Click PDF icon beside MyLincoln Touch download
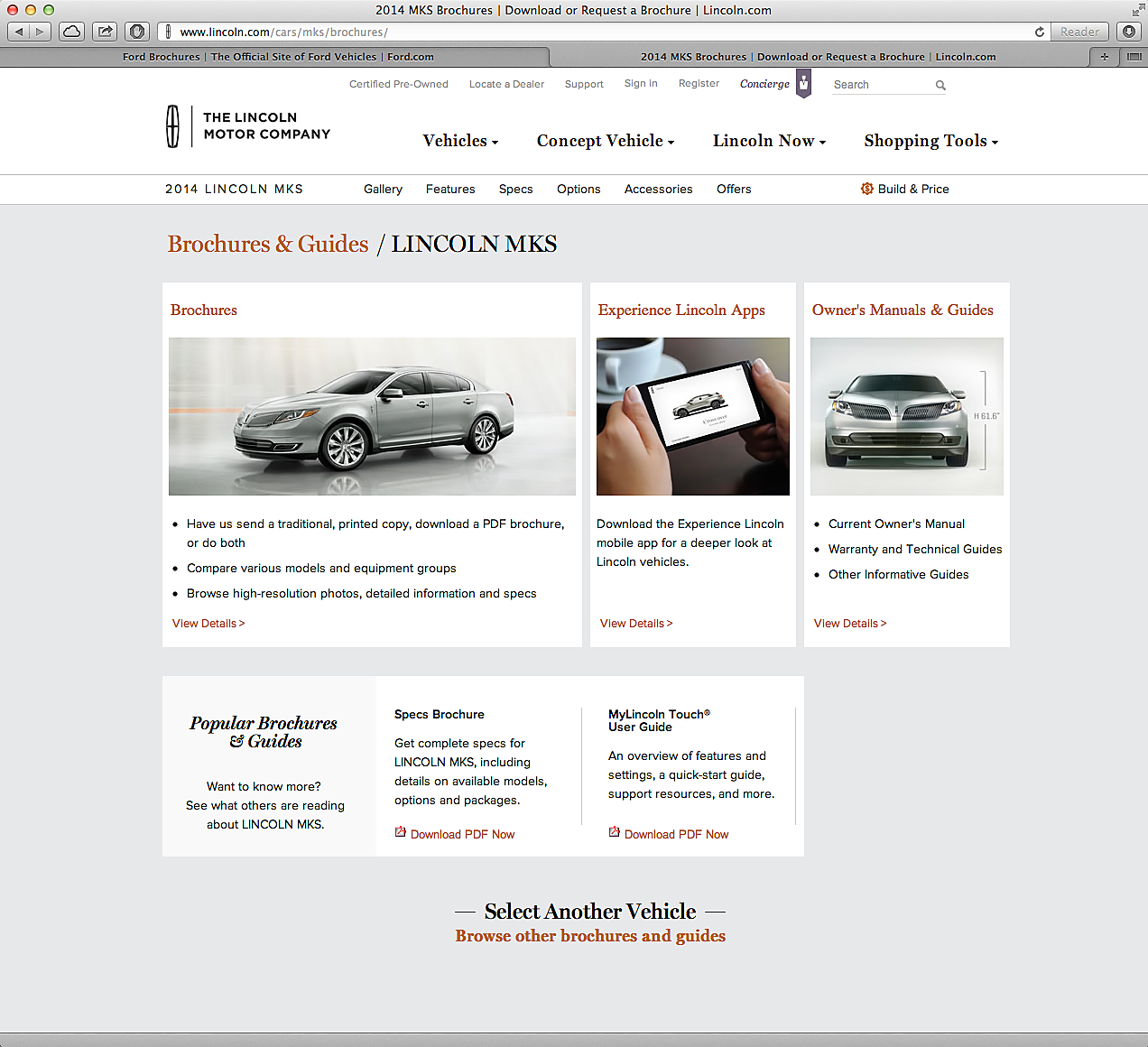The image size is (1148, 1047). 615,832
